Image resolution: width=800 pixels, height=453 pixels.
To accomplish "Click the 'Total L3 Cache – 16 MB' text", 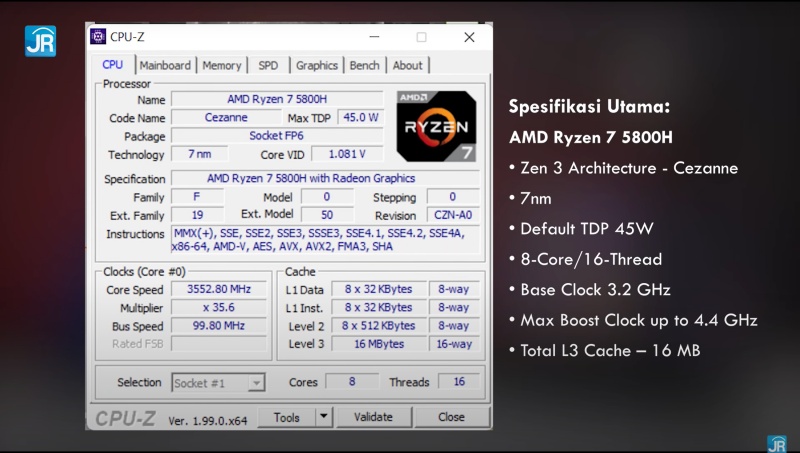I will (610, 350).
